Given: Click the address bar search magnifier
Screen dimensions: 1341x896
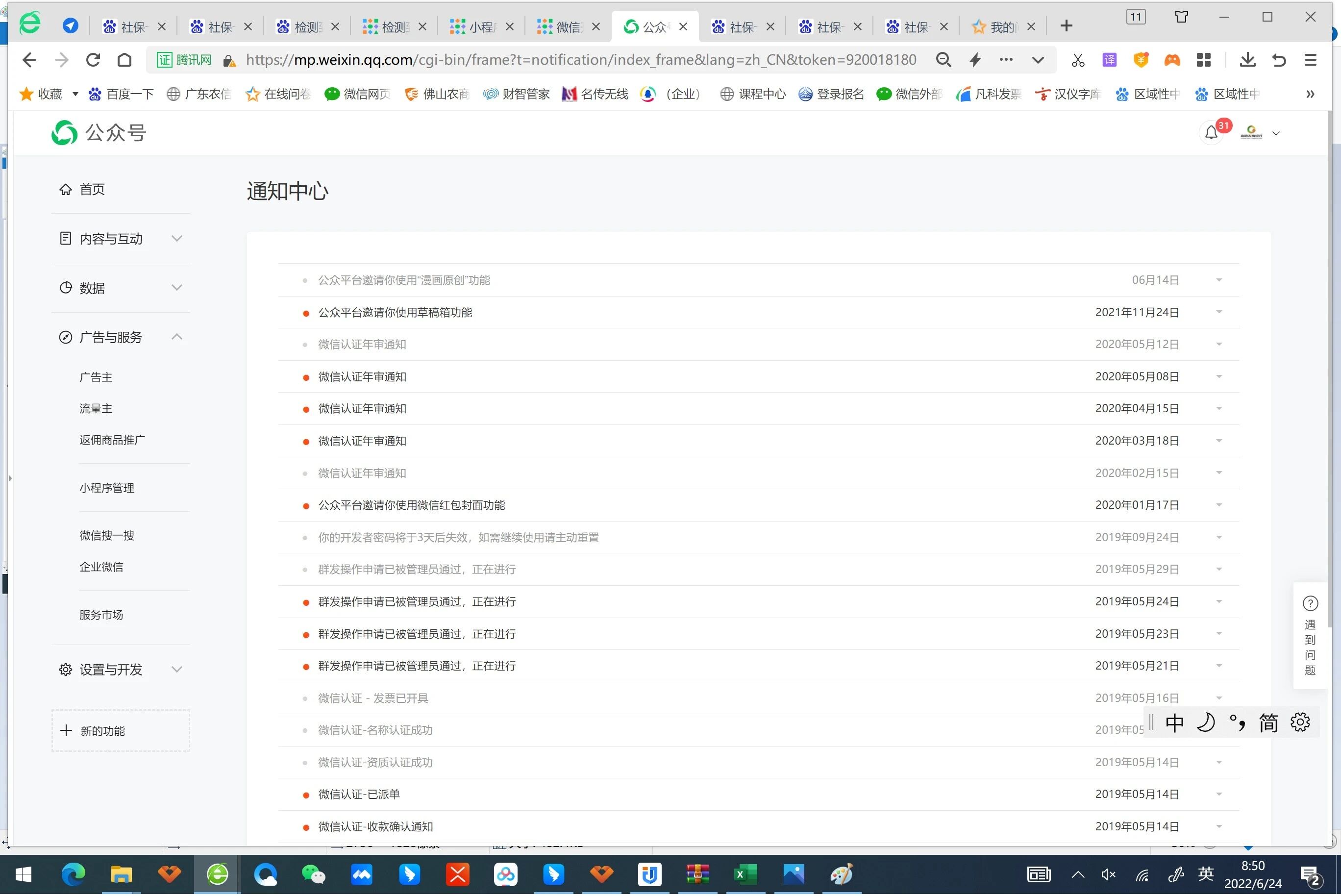Looking at the screenshot, I should point(944,59).
